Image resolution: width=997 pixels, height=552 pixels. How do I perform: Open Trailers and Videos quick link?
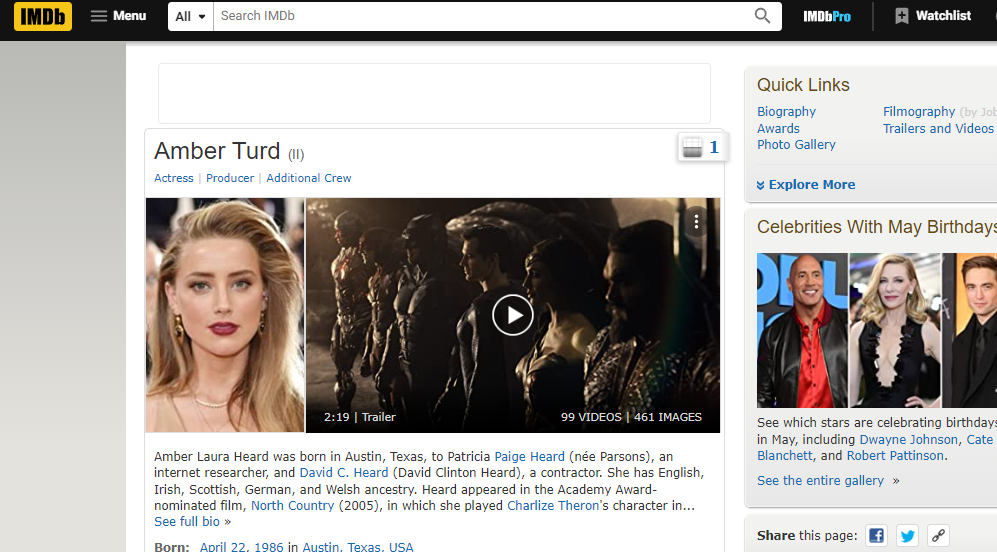(x=938, y=128)
